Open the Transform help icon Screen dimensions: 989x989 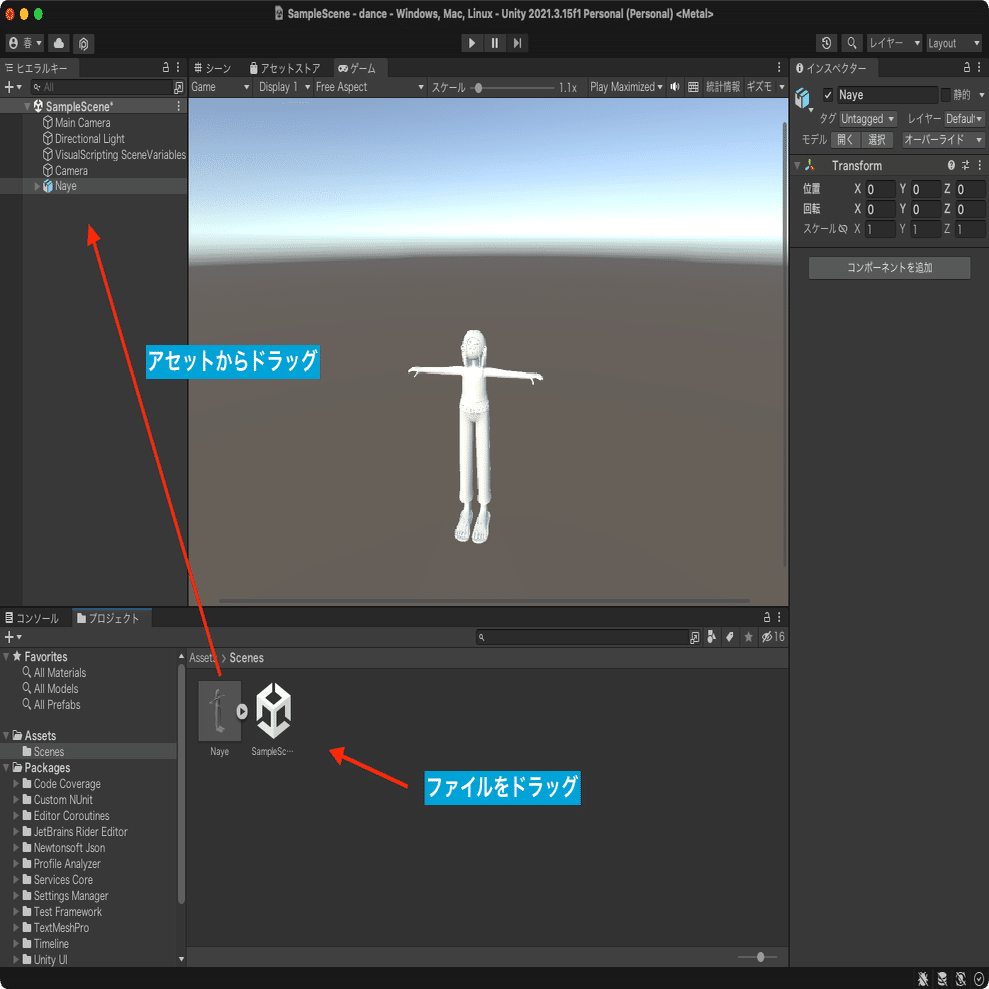pos(951,165)
